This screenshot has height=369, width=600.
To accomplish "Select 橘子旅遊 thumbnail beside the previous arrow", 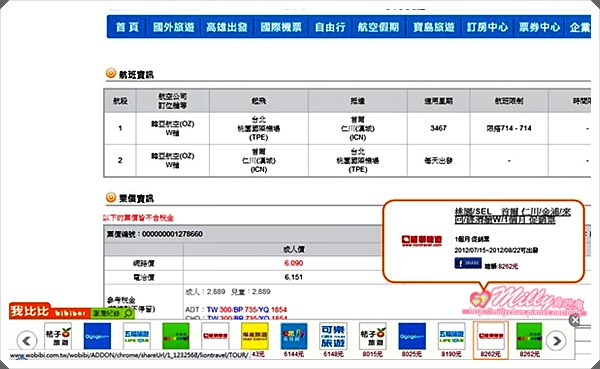I will coord(58,336).
